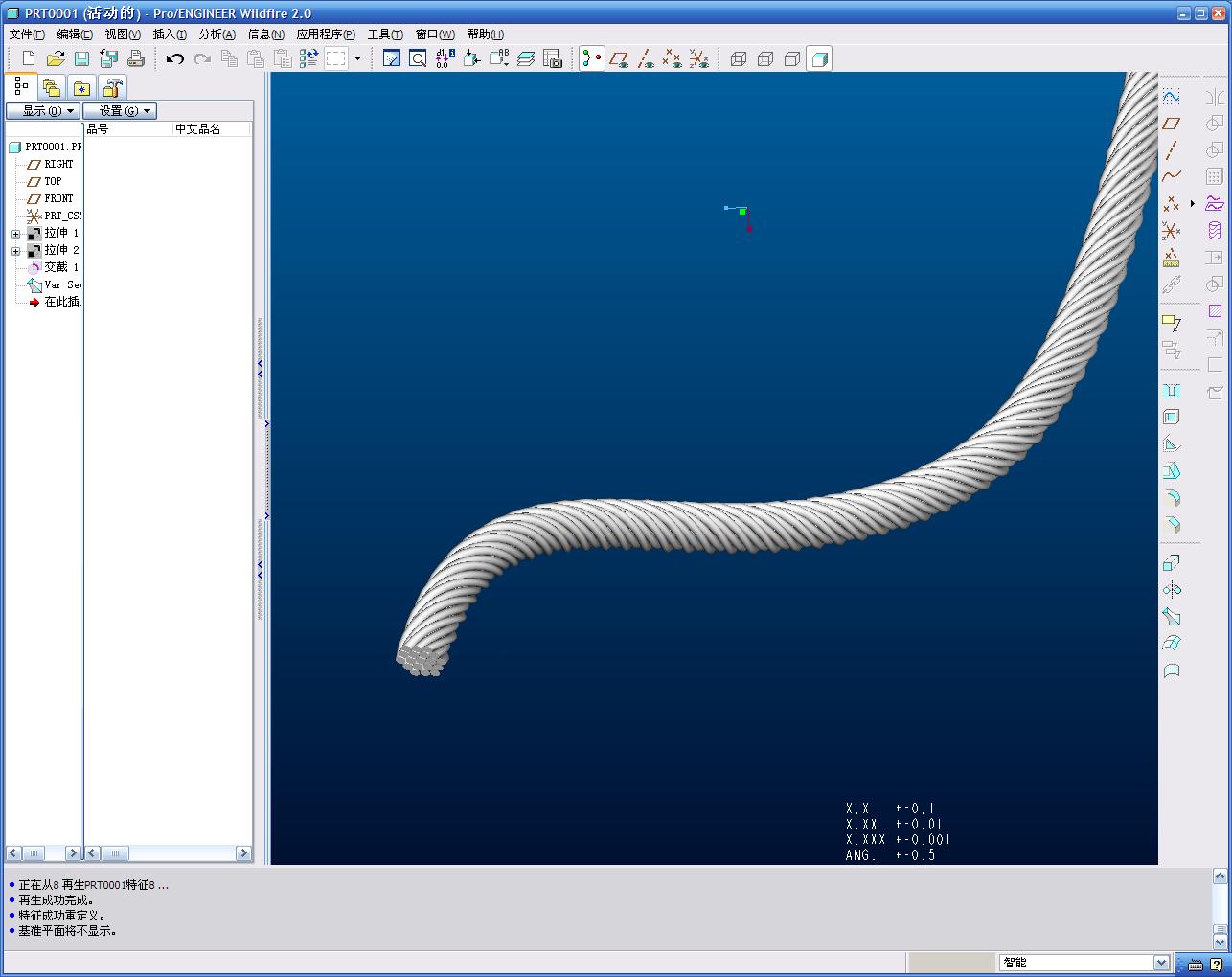The image size is (1232, 977).
Task: Select the FRONT datum plane in tree
Action: pos(50,198)
